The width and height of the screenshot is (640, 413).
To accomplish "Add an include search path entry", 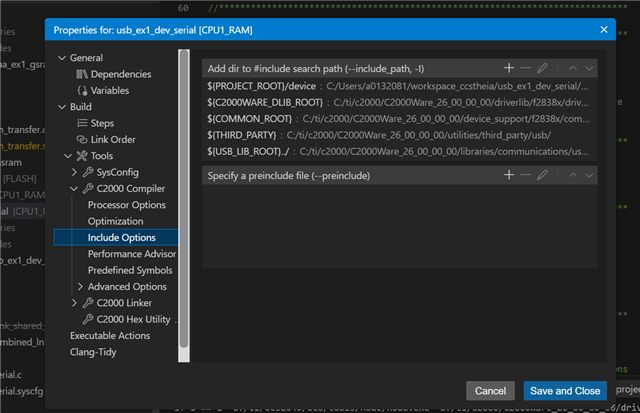I will pos(509,68).
